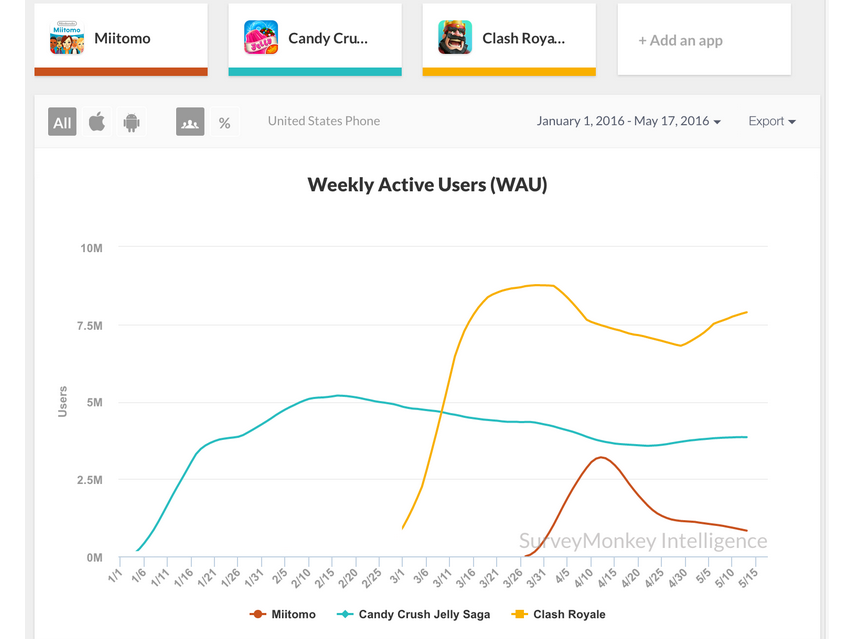The height and width of the screenshot is (639, 852).
Task: Click the Candy Crush app icon
Action: coord(260,38)
